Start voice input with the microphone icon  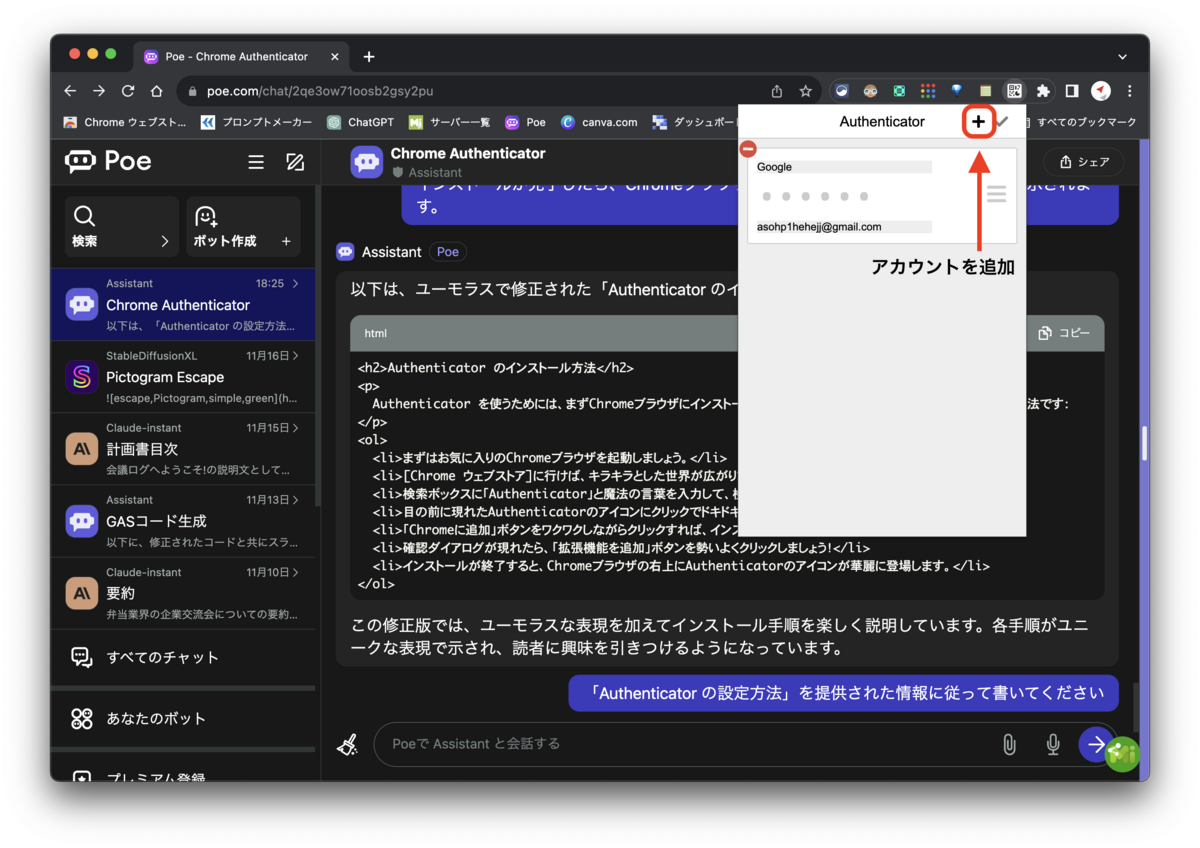click(x=1052, y=744)
